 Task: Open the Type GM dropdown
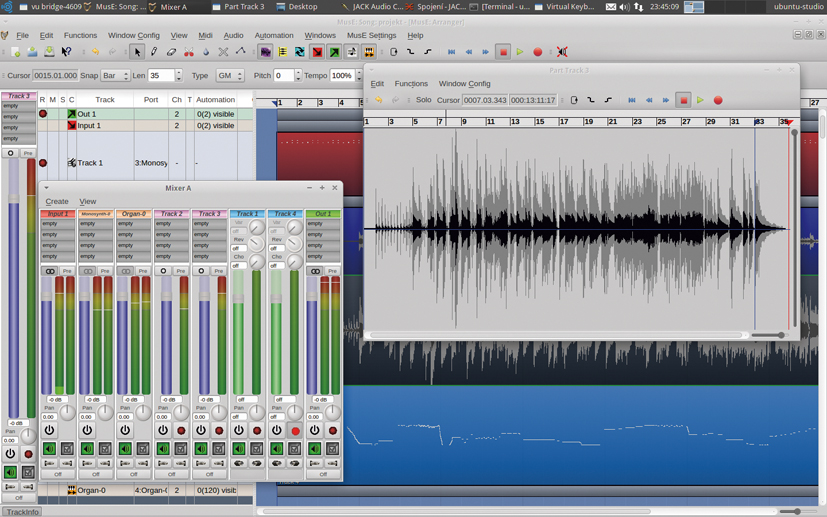coord(229,75)
